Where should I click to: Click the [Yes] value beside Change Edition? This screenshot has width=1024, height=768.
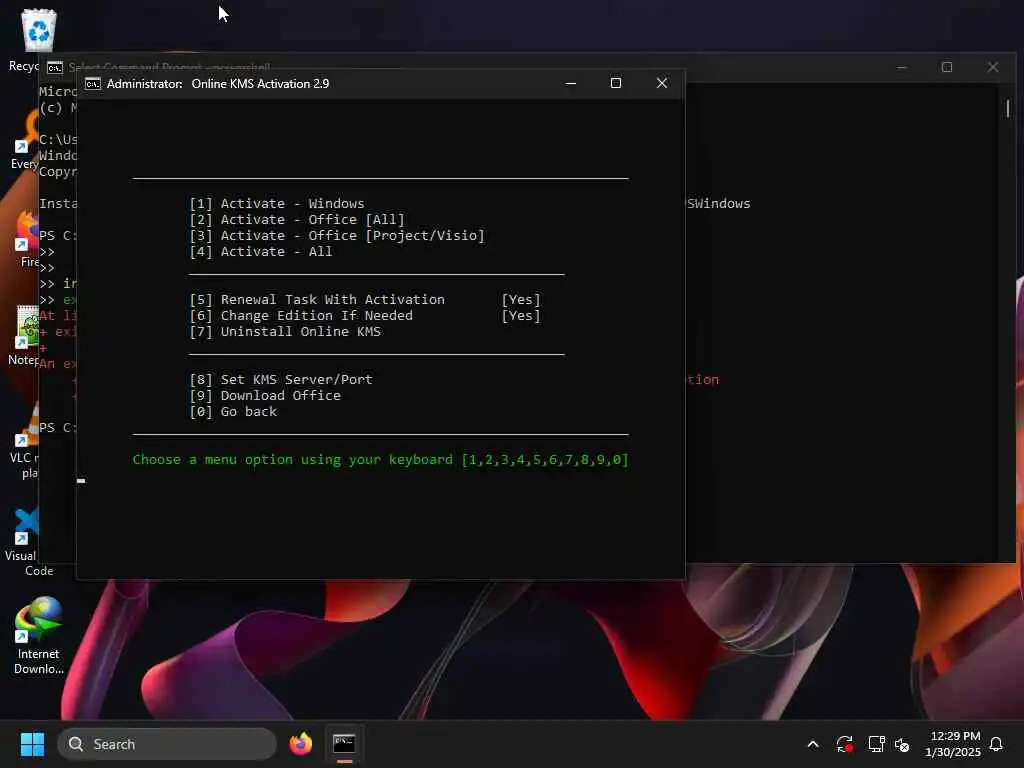(x=521, y=315)
